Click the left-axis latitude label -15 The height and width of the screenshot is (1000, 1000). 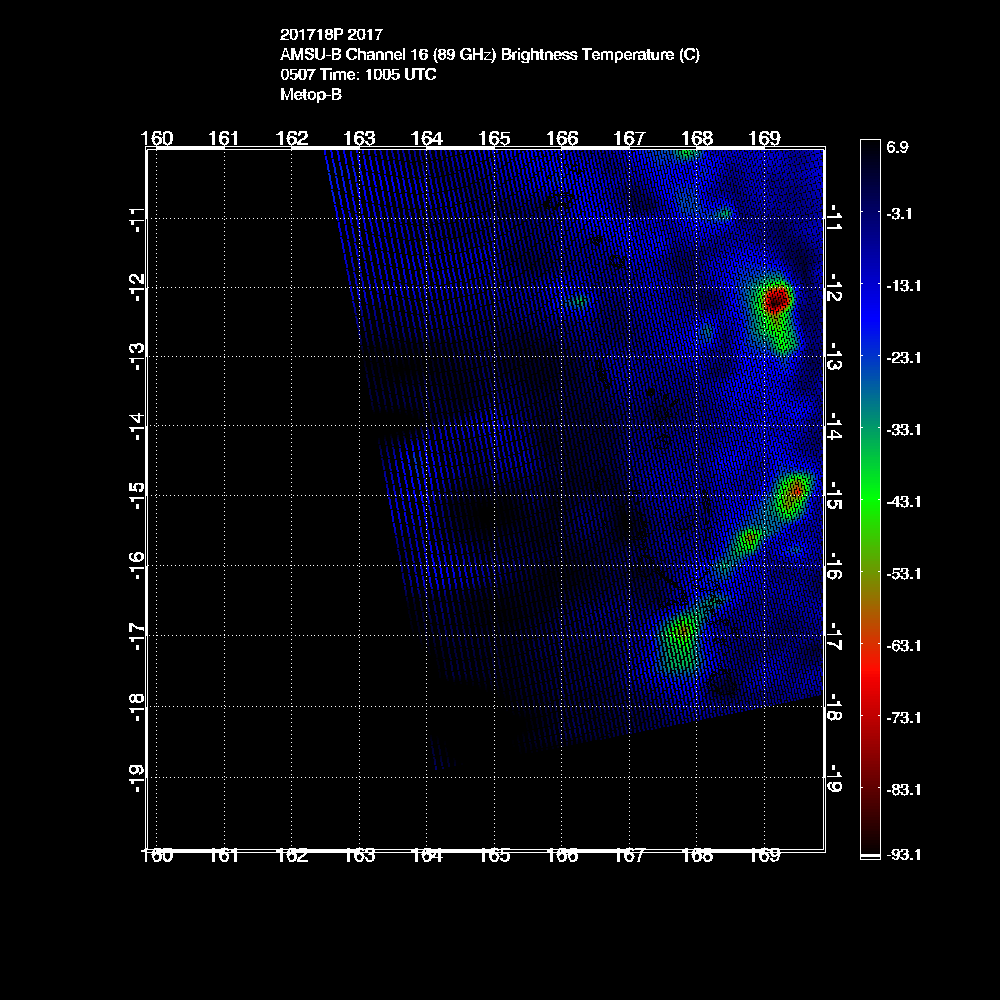click(x=136, y=496)
